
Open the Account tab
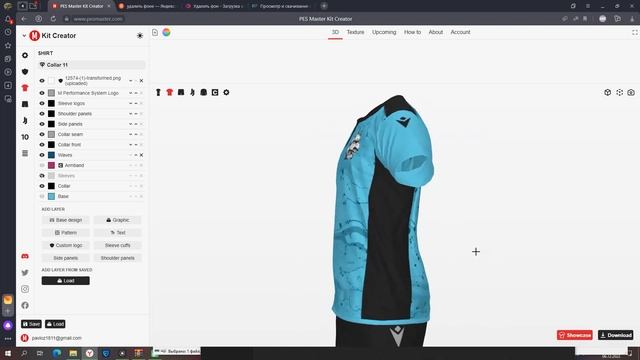pos(460,32)
